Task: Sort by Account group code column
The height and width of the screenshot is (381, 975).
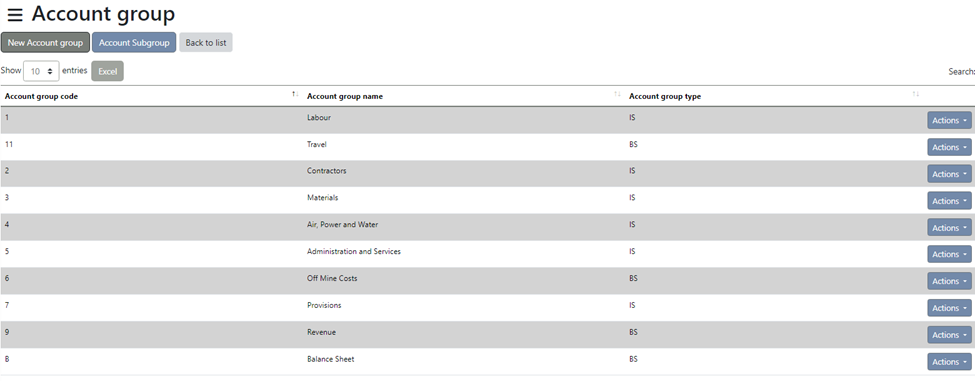Action: pos(151,96)
